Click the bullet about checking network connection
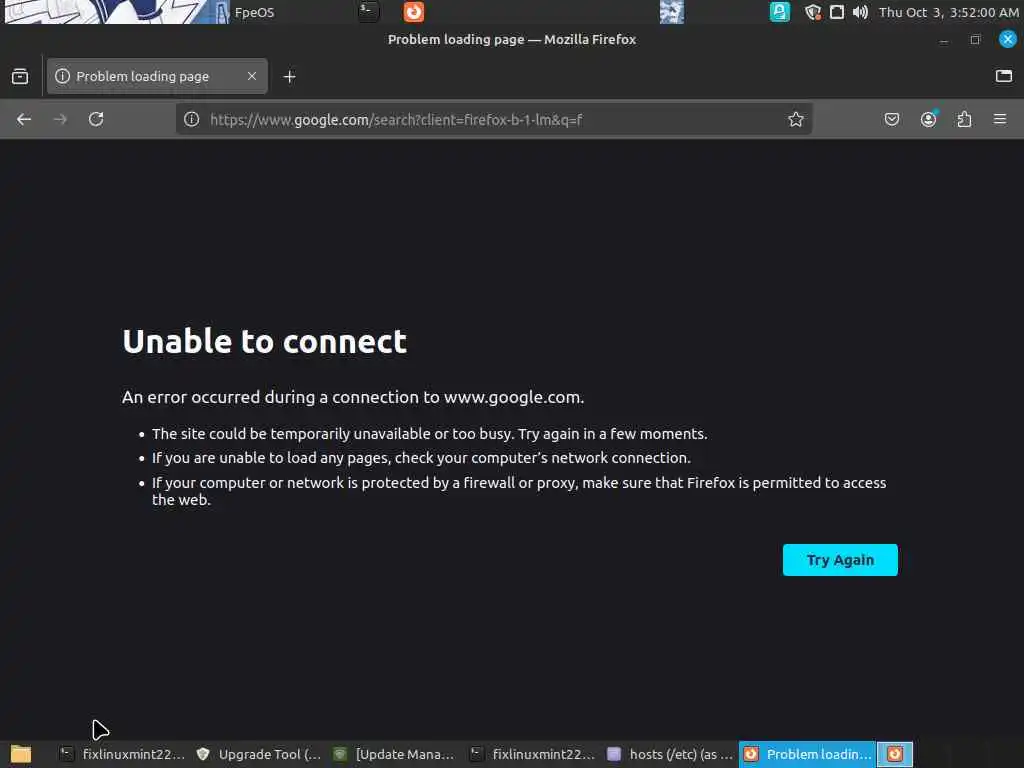Viewport: 1024px width, 768px height. coord(421,458)
